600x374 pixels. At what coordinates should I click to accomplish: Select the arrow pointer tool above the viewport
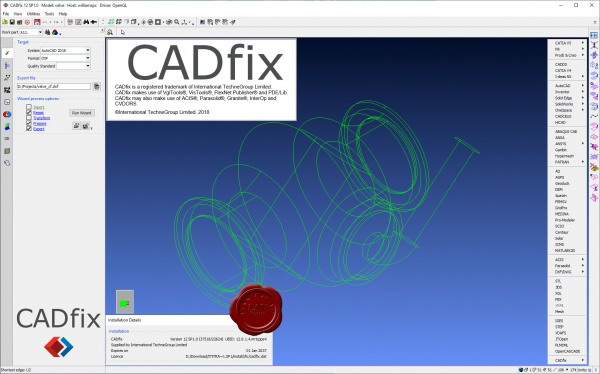point(123,32)
